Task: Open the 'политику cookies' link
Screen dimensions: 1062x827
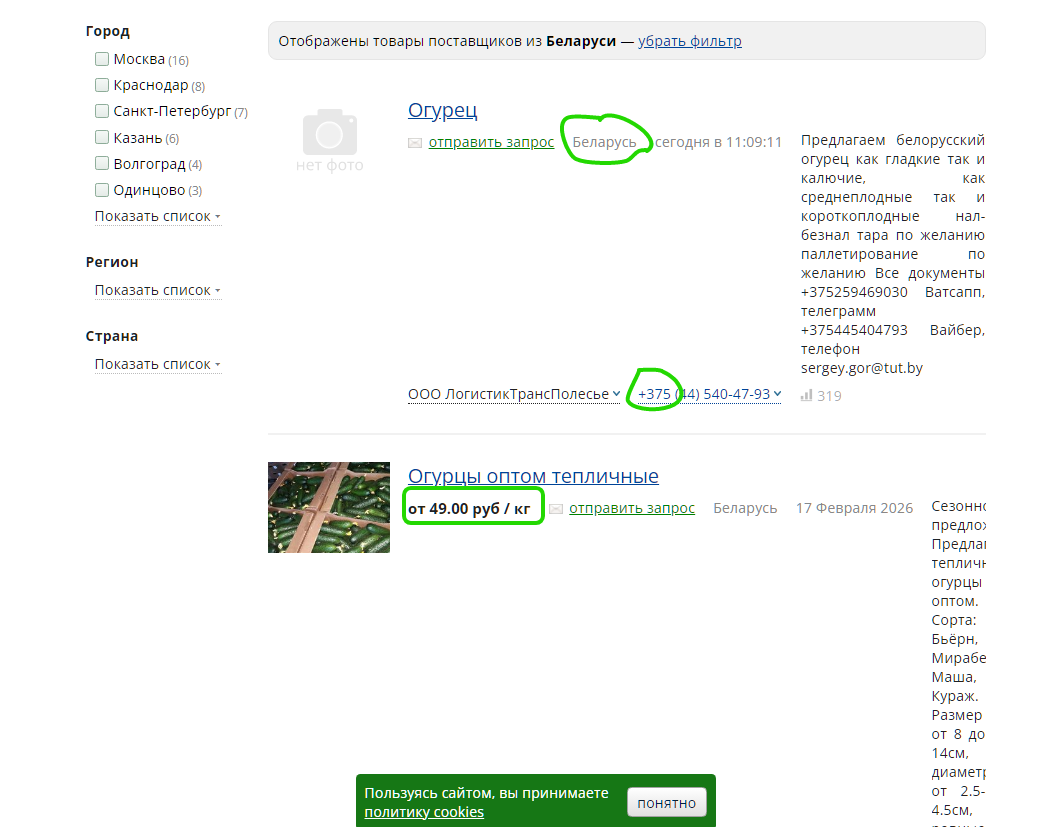Action: click(424, 812)
